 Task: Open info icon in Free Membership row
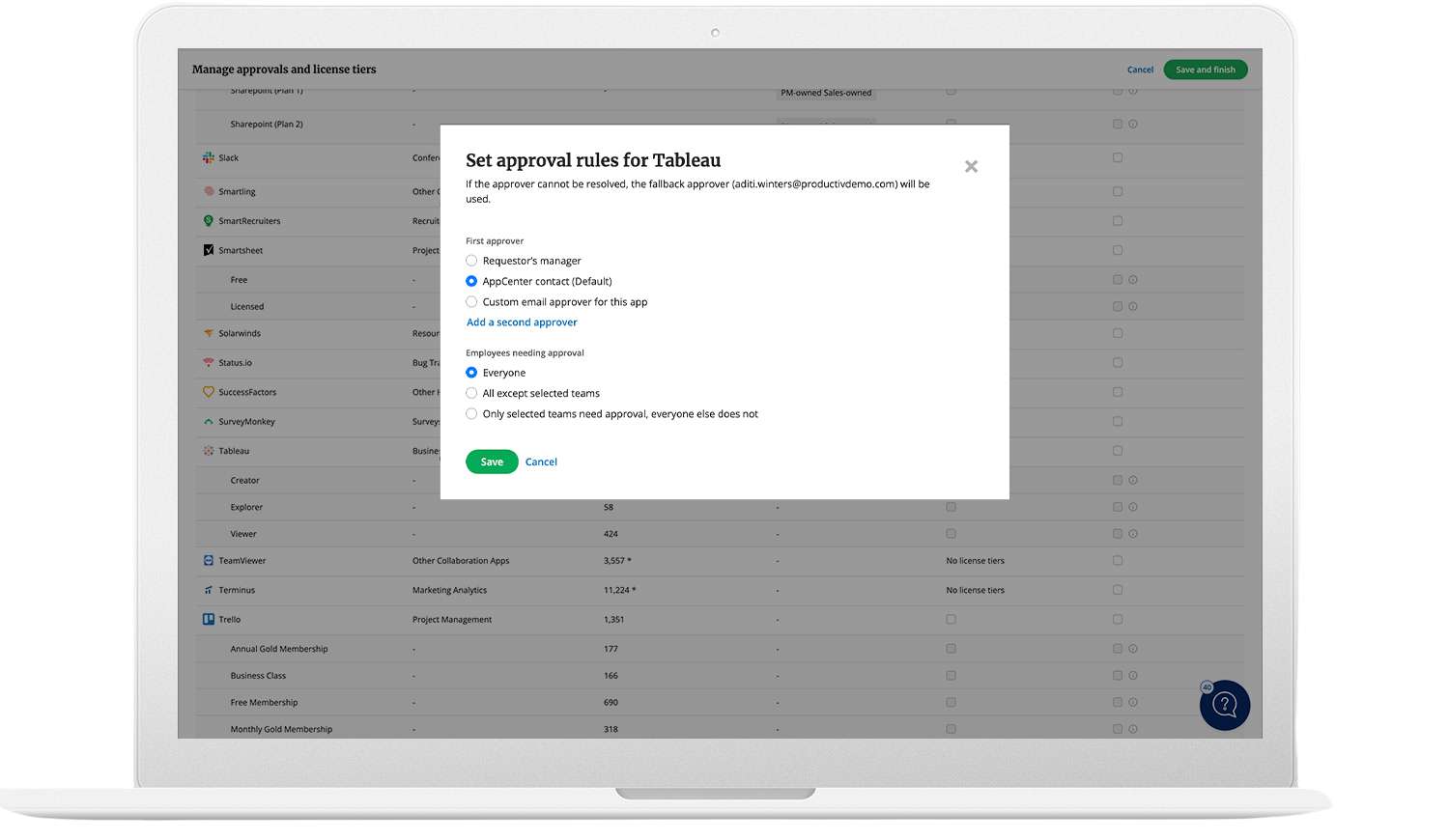click(x=1133, y=702)
